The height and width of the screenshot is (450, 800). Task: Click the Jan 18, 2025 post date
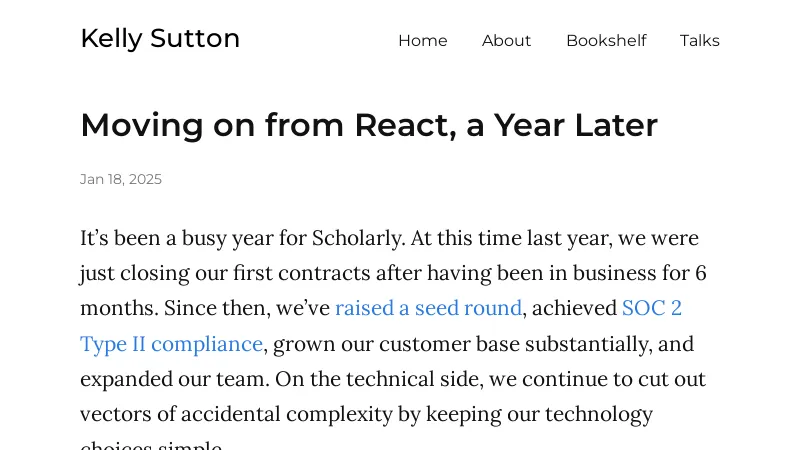pos(121,180)
